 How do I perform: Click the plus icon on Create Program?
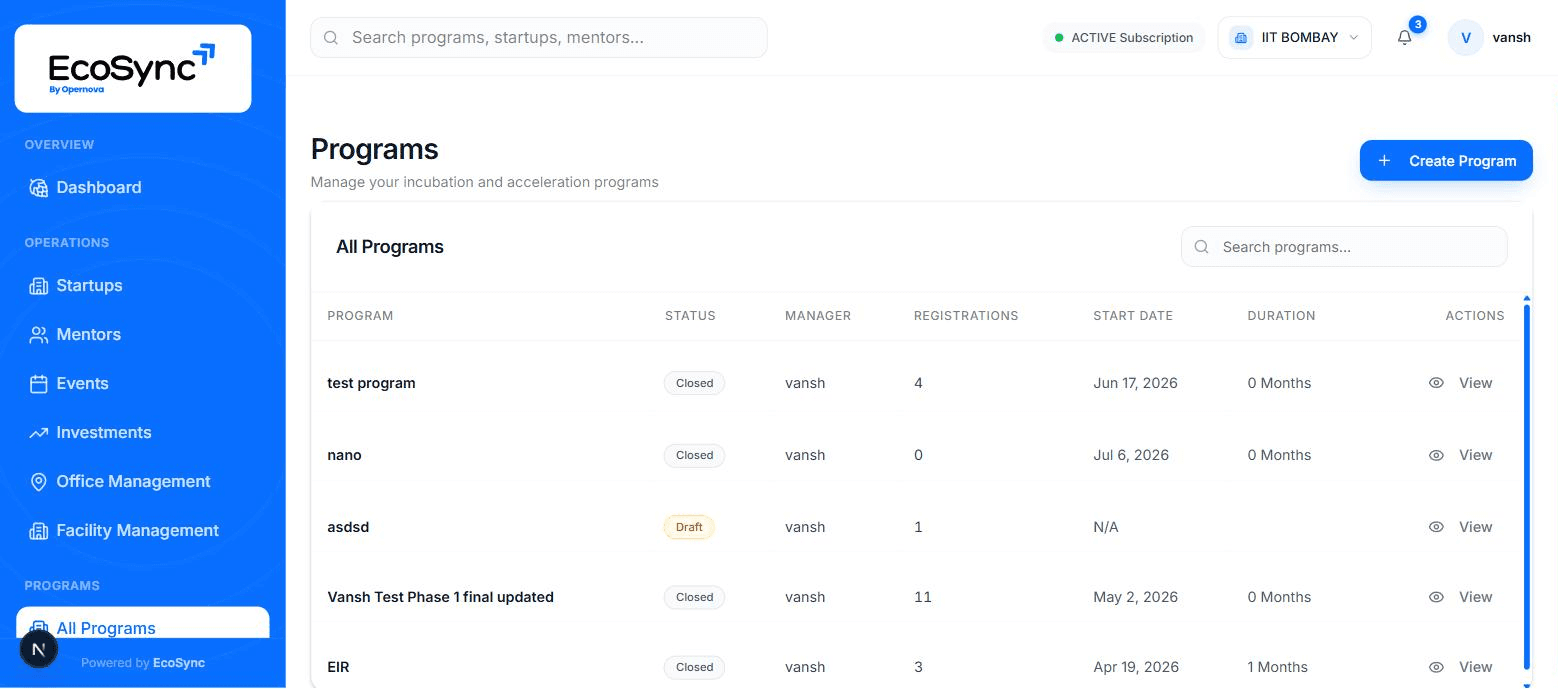(x=1384, y=161)
